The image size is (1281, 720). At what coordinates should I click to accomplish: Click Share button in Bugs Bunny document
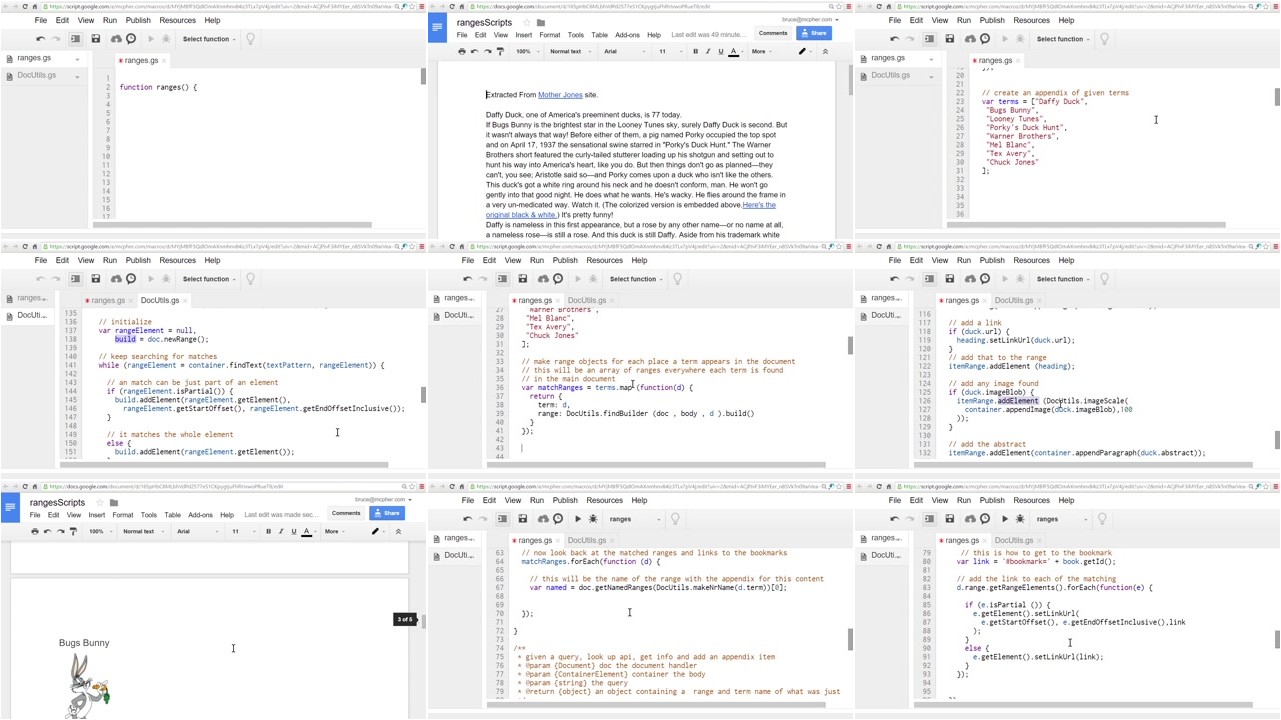386,513
